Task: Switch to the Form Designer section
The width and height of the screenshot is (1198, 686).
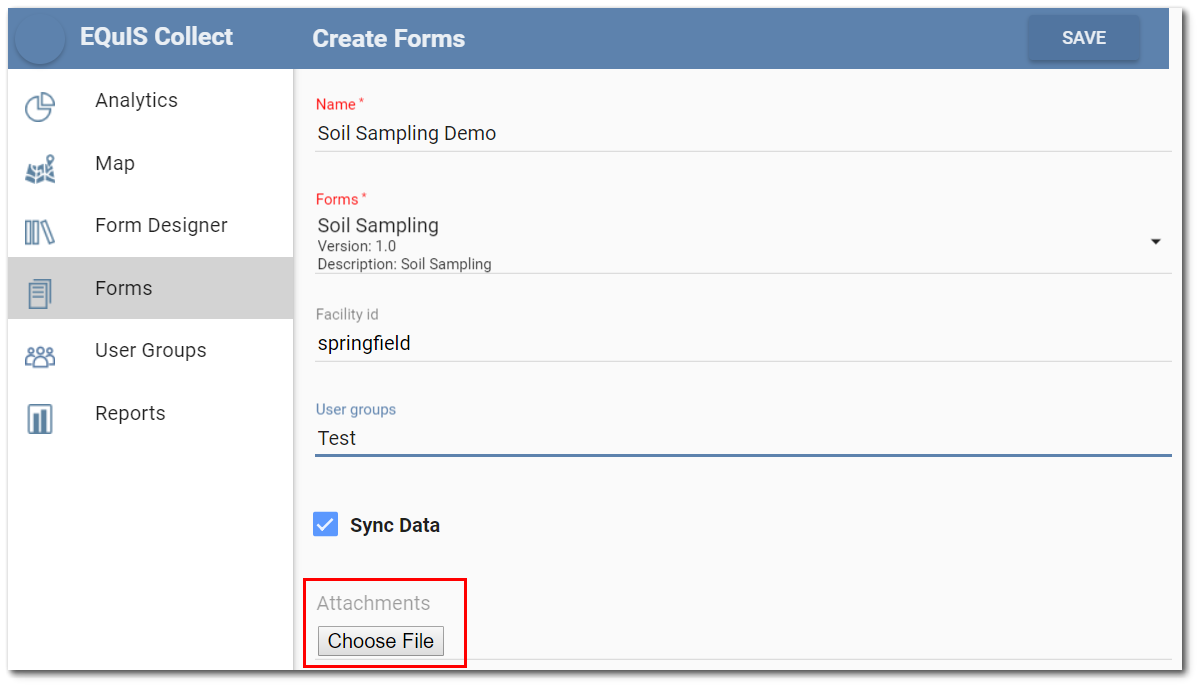Action: [161, 225]
